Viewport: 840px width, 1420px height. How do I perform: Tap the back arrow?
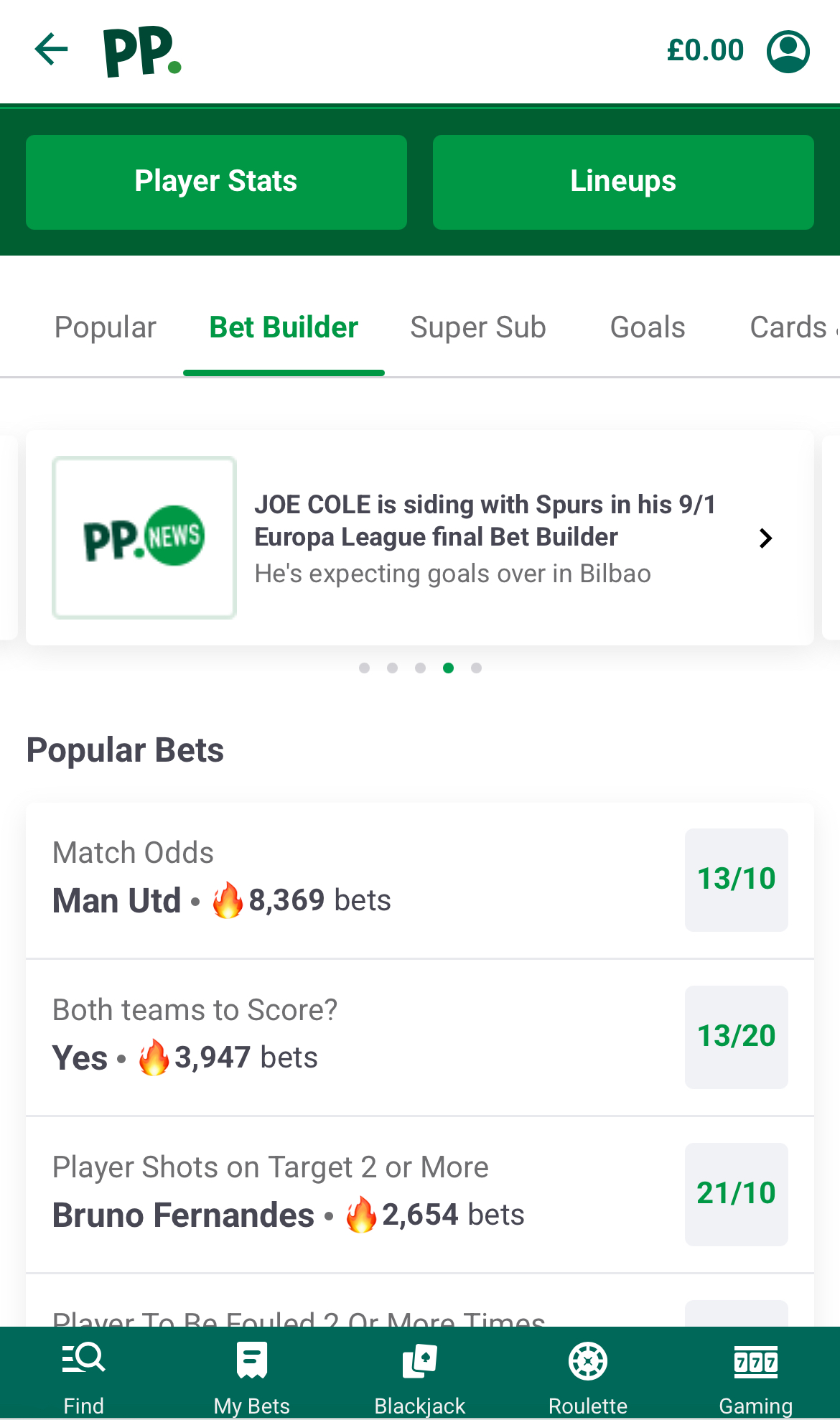coord(50,50)
